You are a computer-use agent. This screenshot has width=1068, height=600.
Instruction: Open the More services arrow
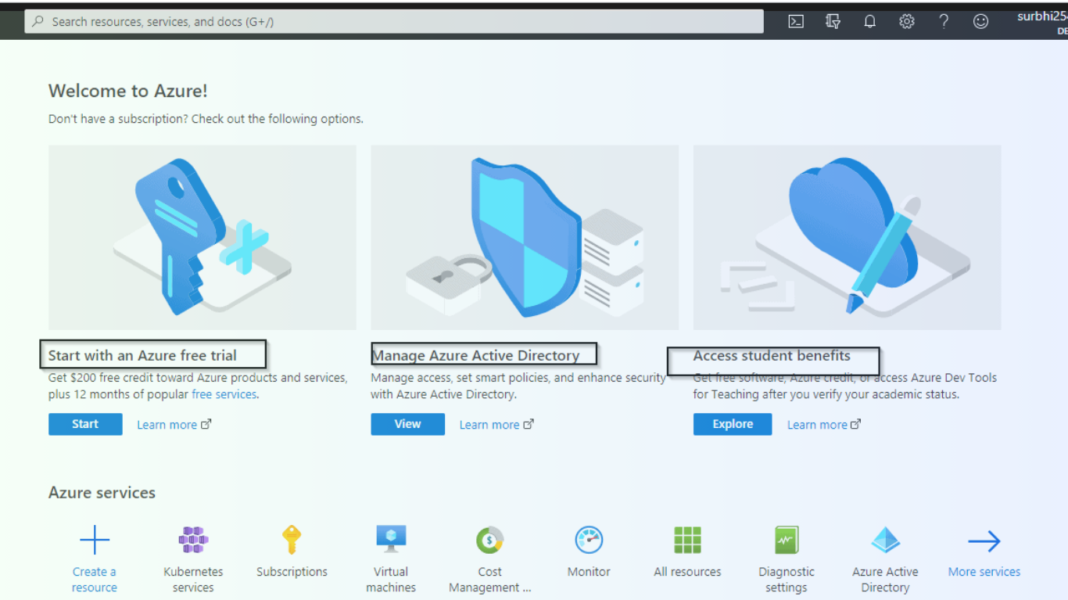(x=984, y=541)
